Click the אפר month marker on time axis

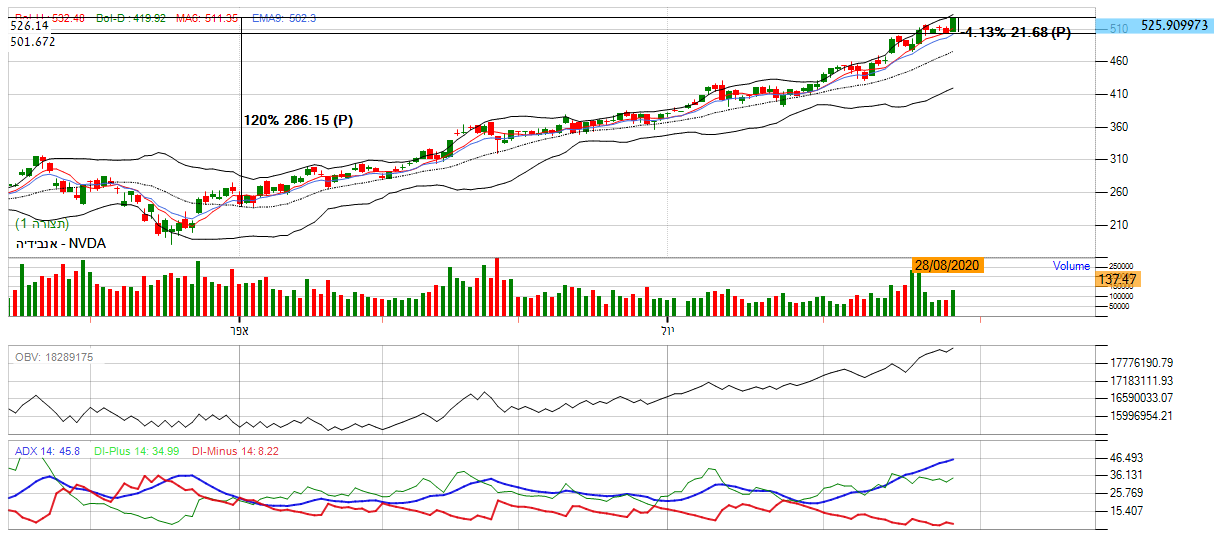(x=238, y=329)
